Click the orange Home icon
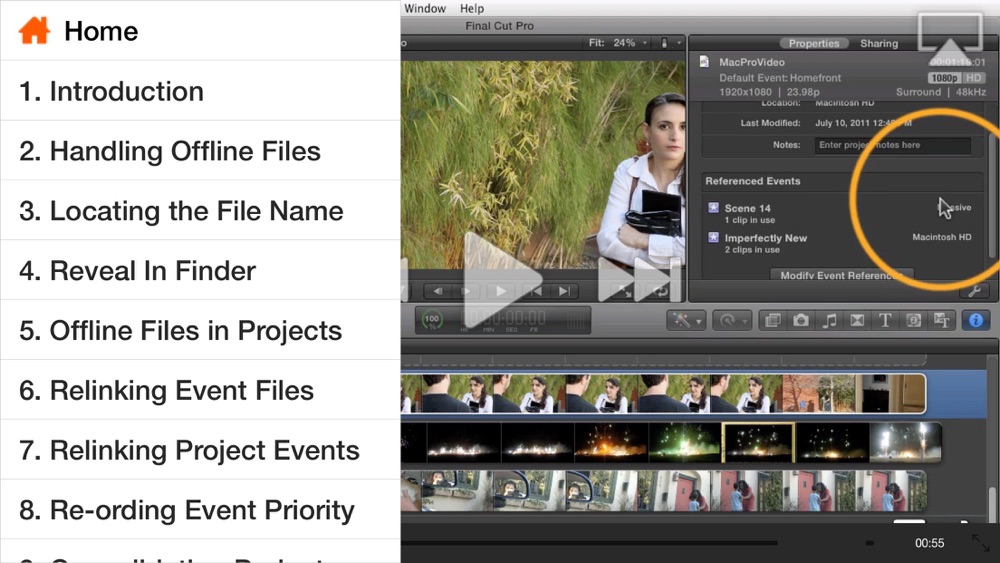Image resolution: width=1000 pixels, height=563 pixels. 34,31
